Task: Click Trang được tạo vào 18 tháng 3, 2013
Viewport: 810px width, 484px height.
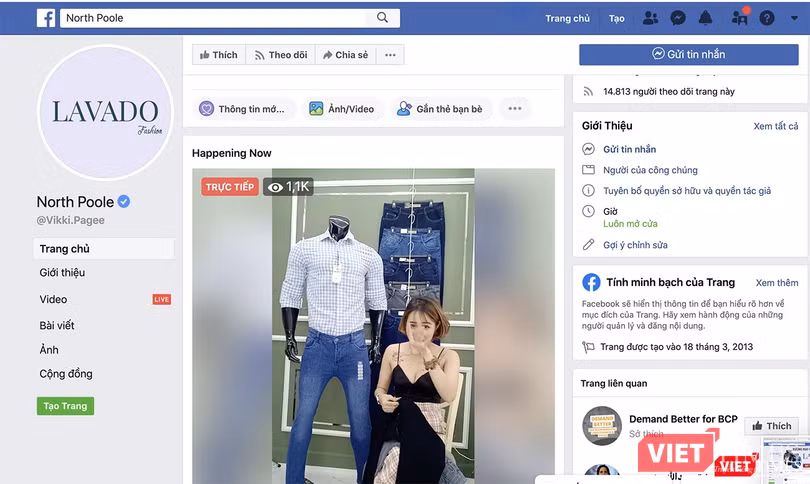Action: 676,347
